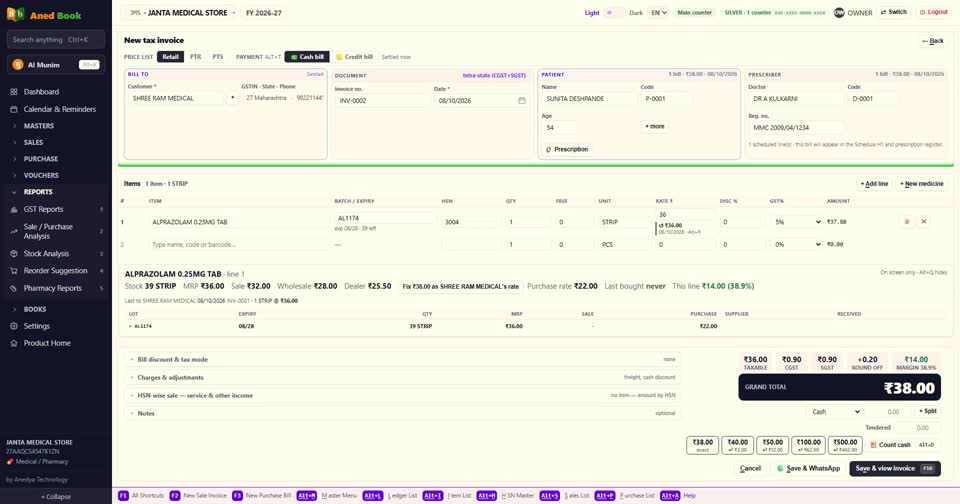Click the ₹500.00 quick tender button
Viewport: 960px width, 504px height.
point(845,445)
